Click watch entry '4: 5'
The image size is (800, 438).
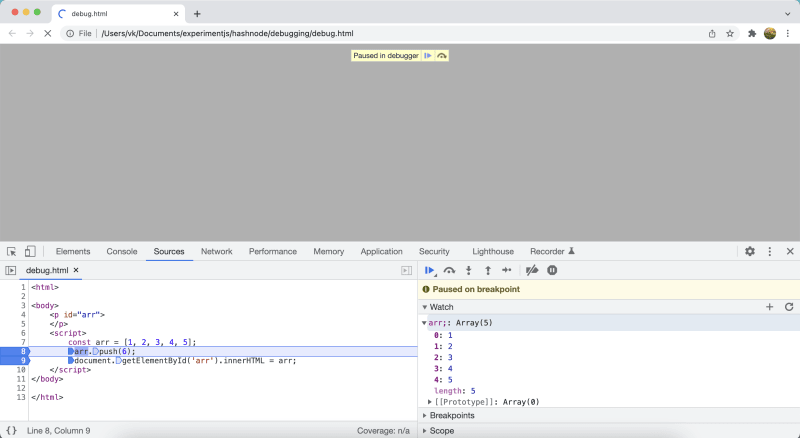(443, 380)
